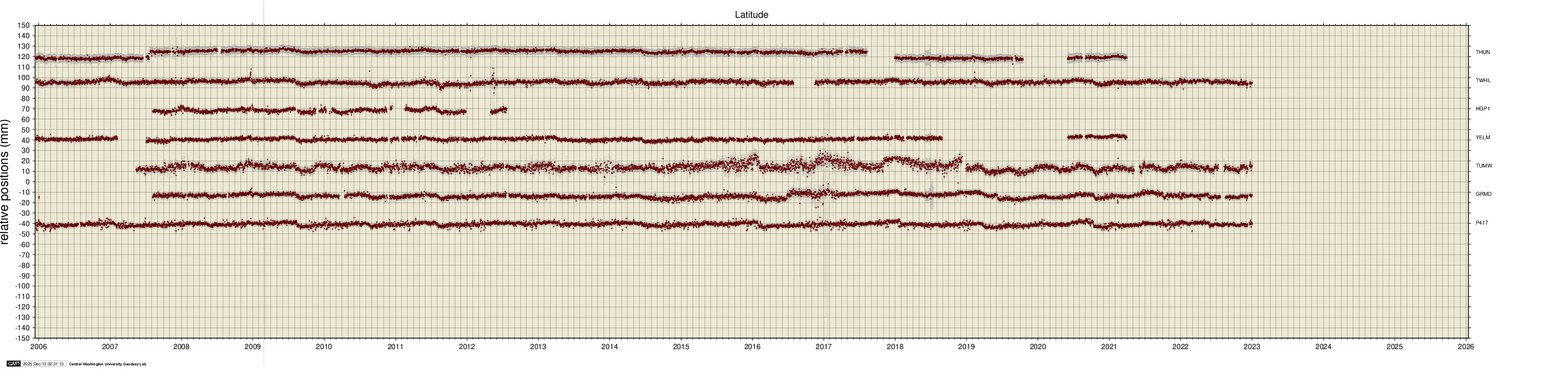1568x369 pixels.
Task: Click the P417 station label
Action: click(x=1482, y=223)
